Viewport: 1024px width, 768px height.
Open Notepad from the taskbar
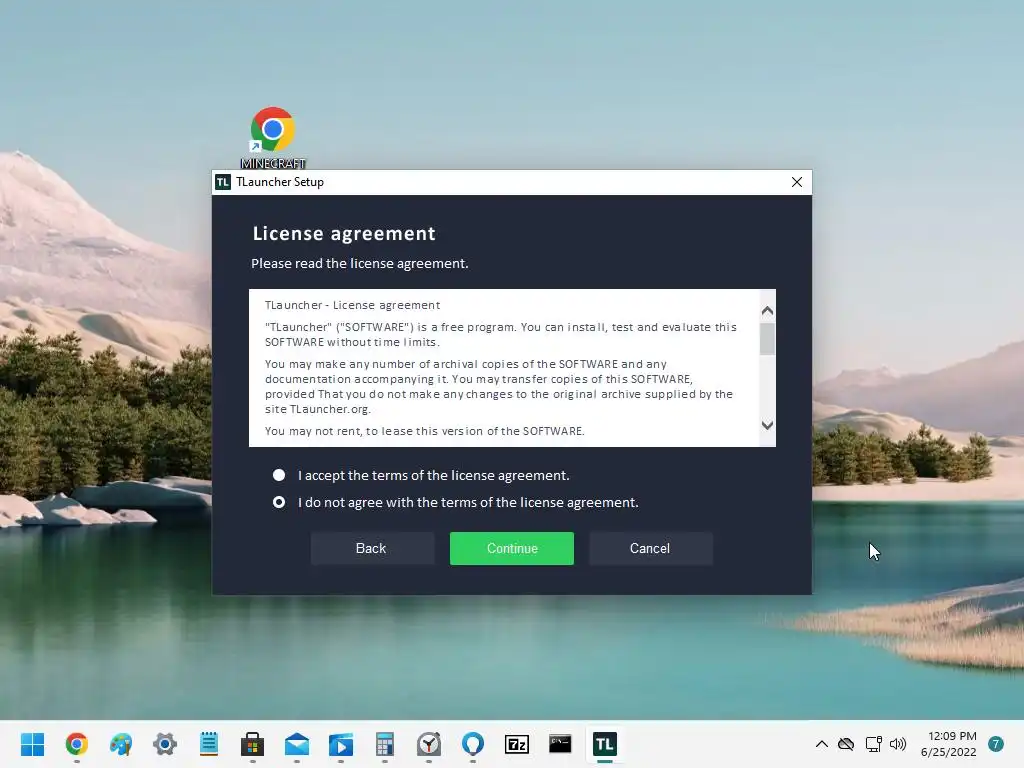pos(209,744)
